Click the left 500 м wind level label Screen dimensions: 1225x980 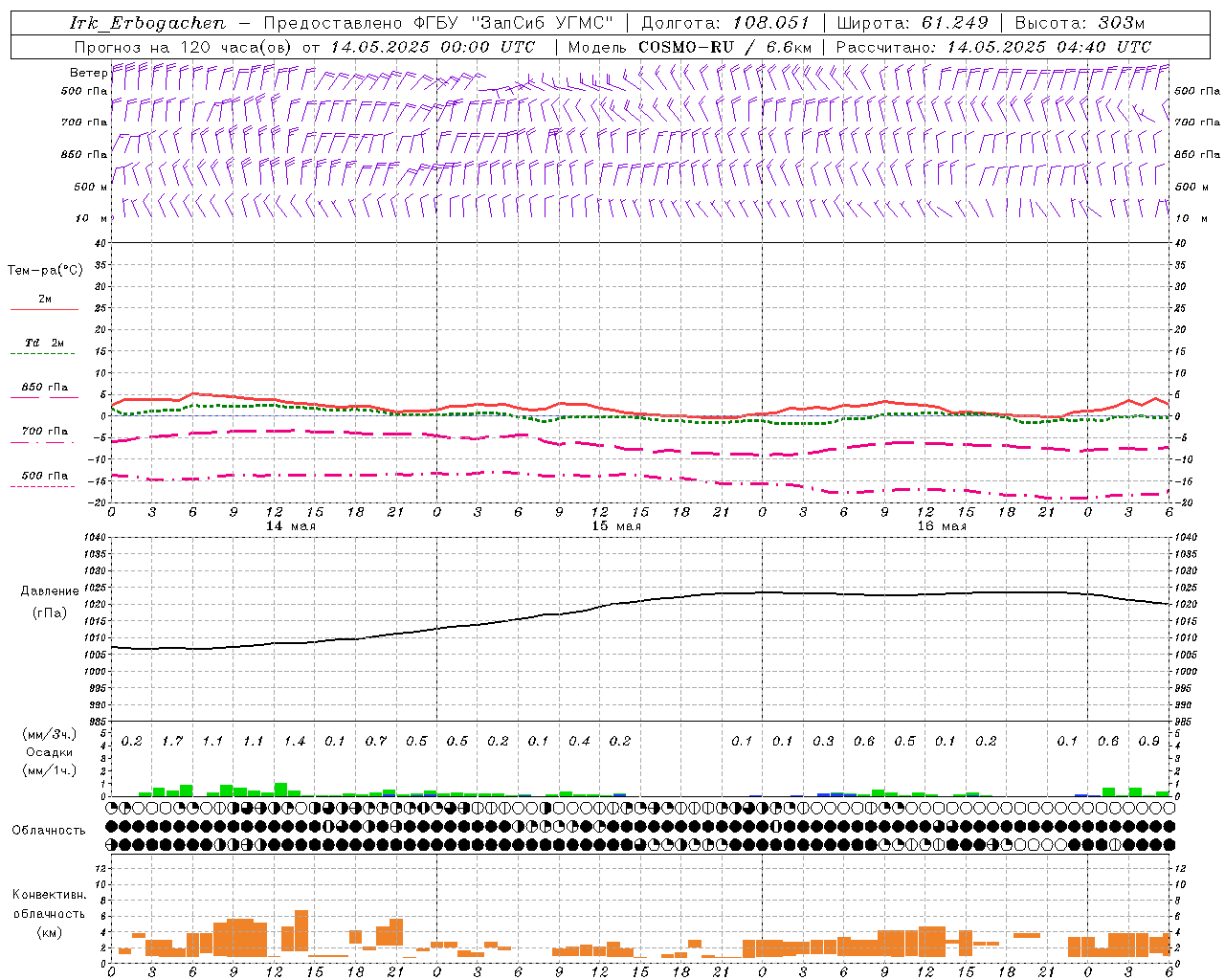tap(92, 187)
